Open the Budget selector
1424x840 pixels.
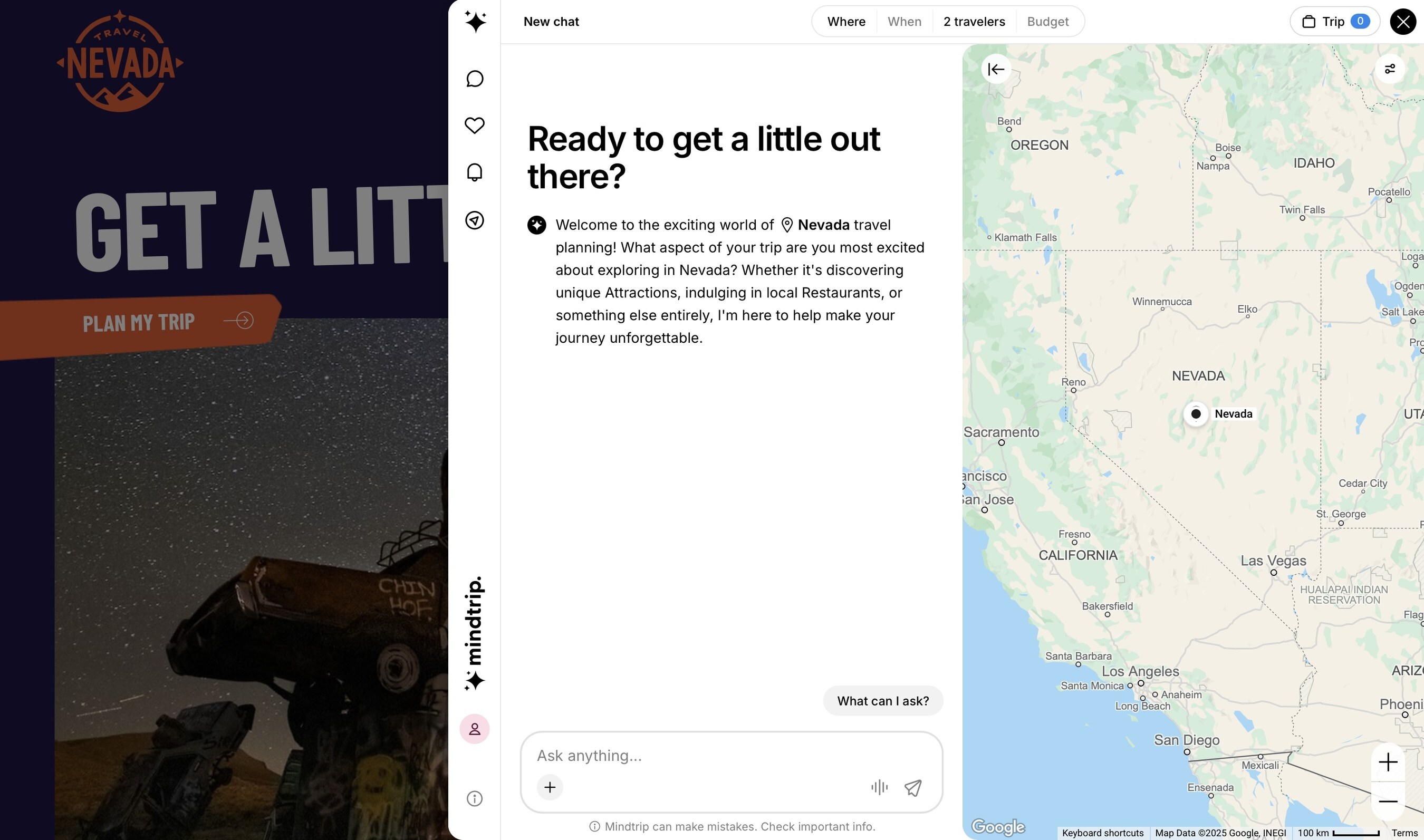(x=1047, y=22)
